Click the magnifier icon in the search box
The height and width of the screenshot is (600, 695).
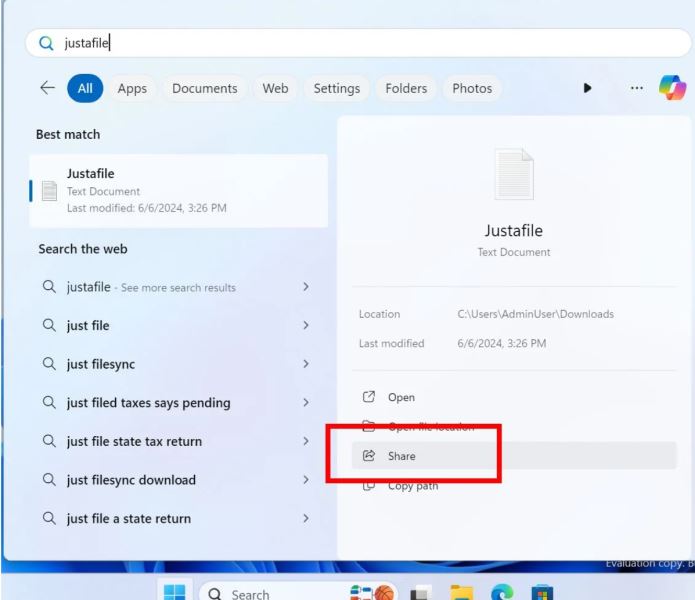(x=46, y=43)
